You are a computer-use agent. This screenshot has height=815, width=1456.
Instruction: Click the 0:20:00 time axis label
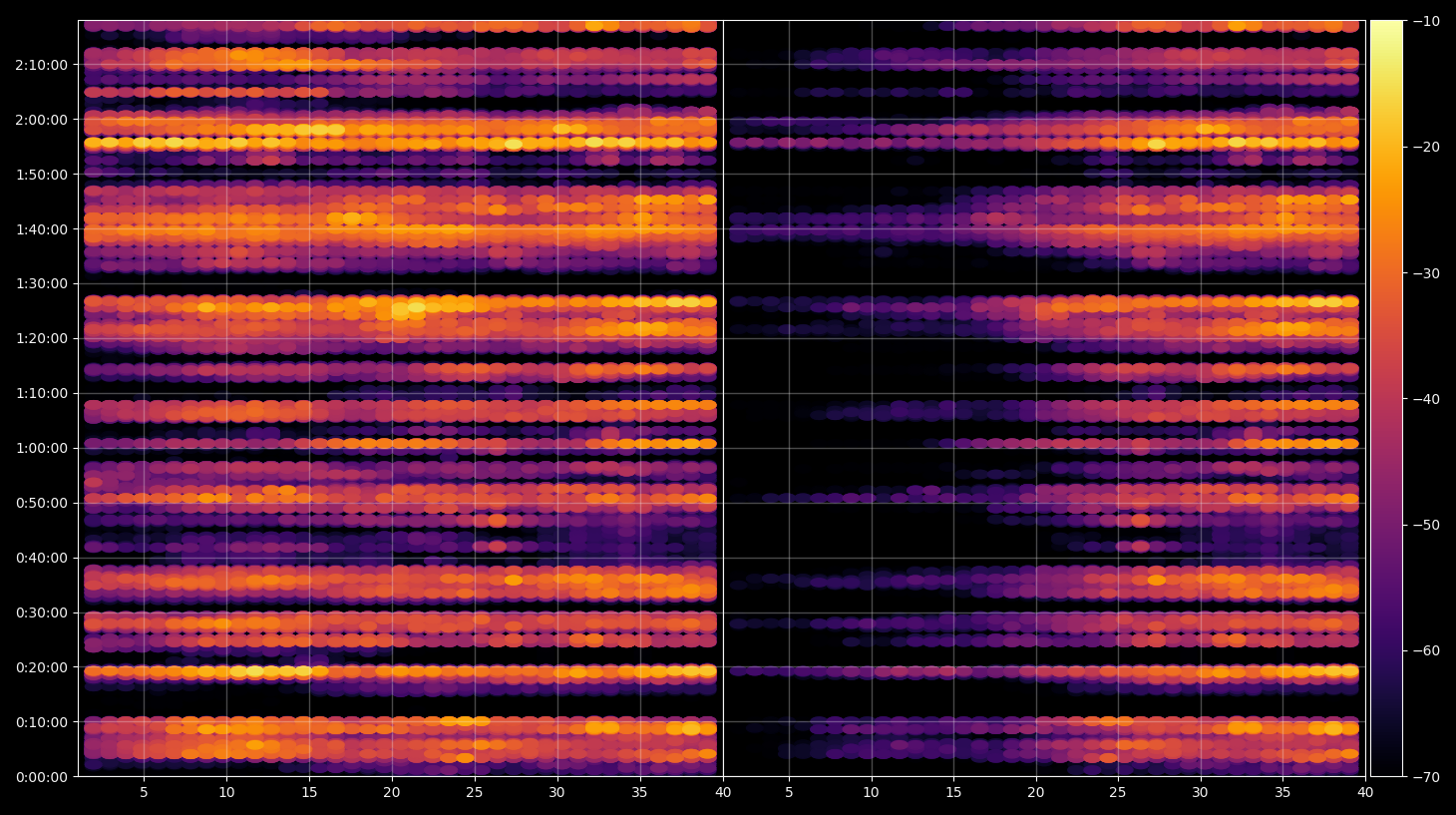pos(42,667)
